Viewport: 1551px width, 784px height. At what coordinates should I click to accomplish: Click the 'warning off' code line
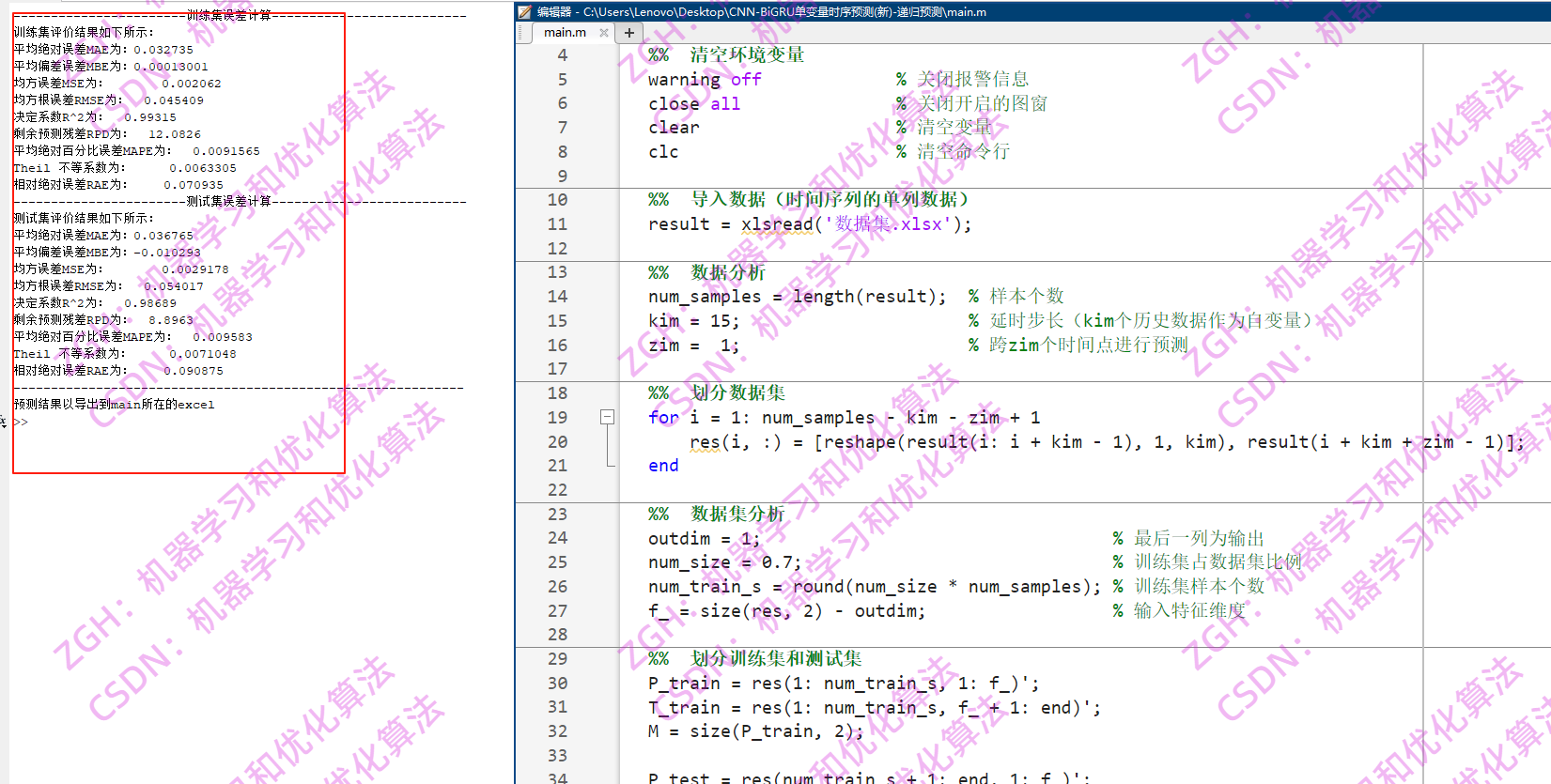[x=705, y=80]
